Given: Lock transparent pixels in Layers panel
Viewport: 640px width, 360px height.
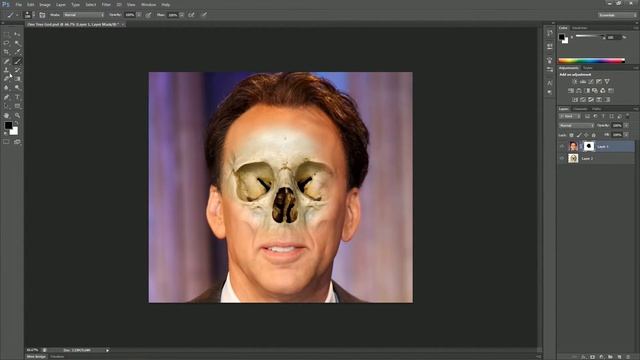Looking at the screenshot, I should pyautogui.click(x=571, y=135).
